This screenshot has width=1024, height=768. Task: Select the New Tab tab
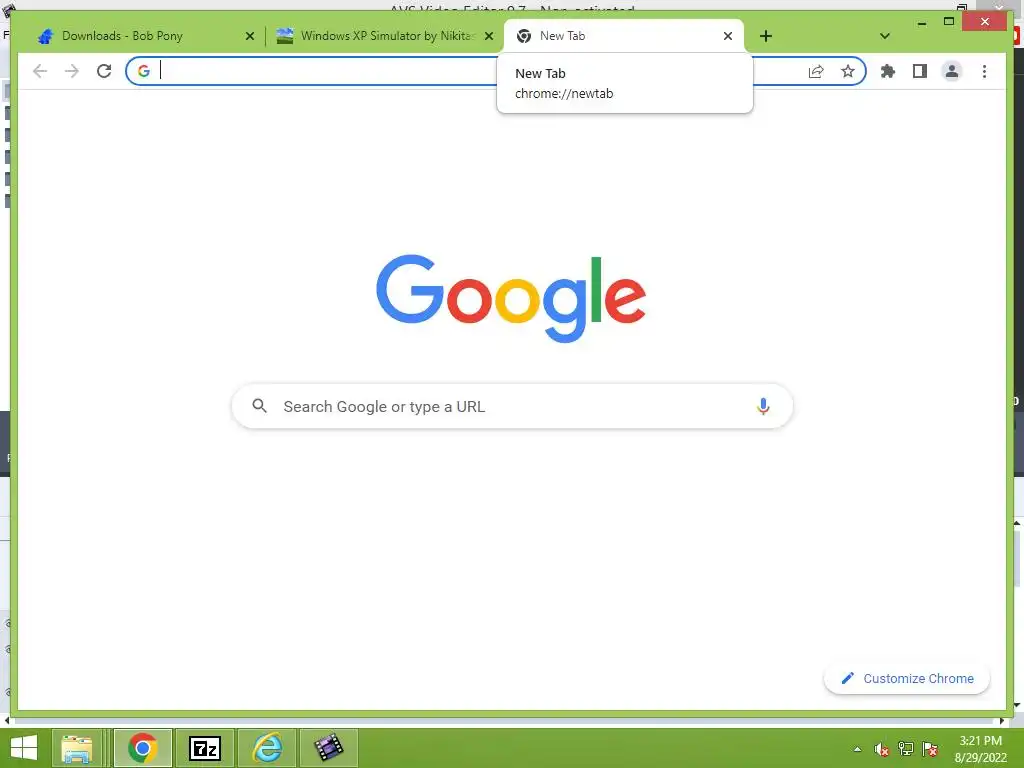point(624,37)
